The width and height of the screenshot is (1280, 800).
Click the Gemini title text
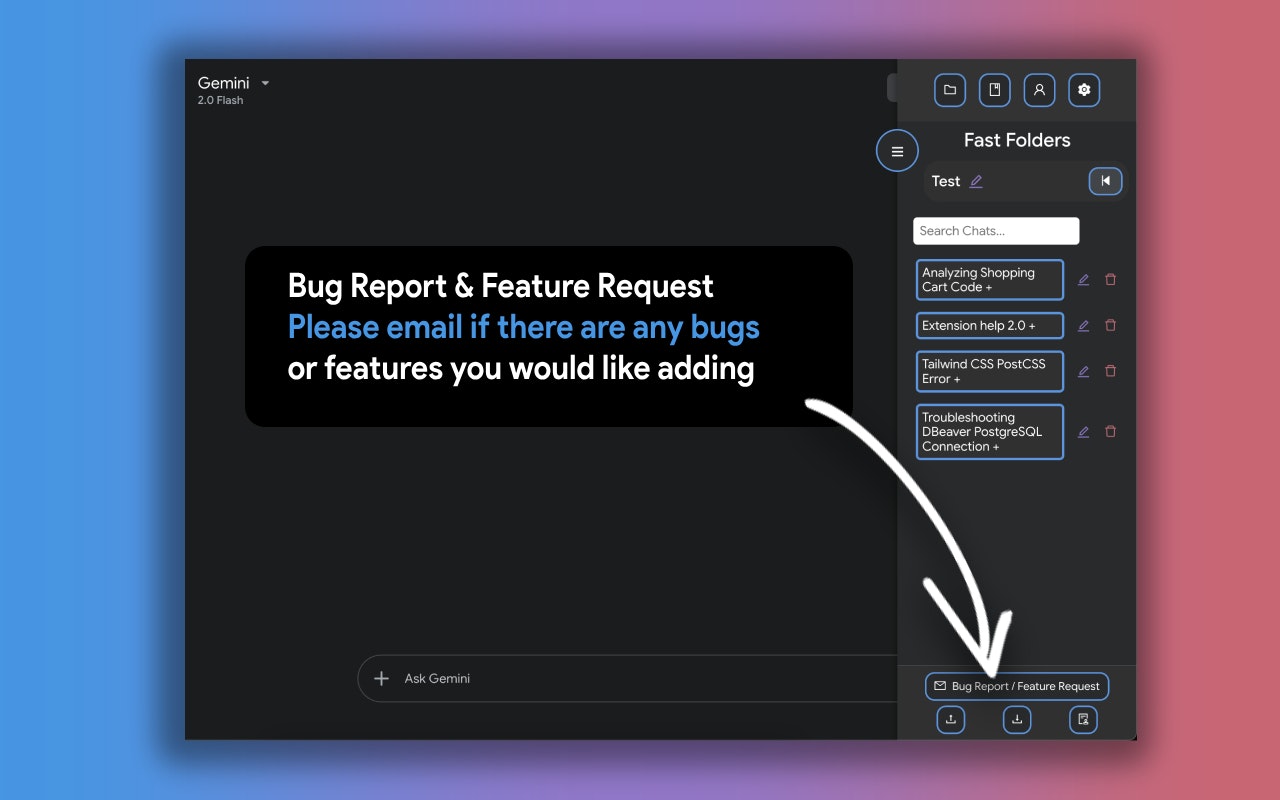(x=224, y=83)
